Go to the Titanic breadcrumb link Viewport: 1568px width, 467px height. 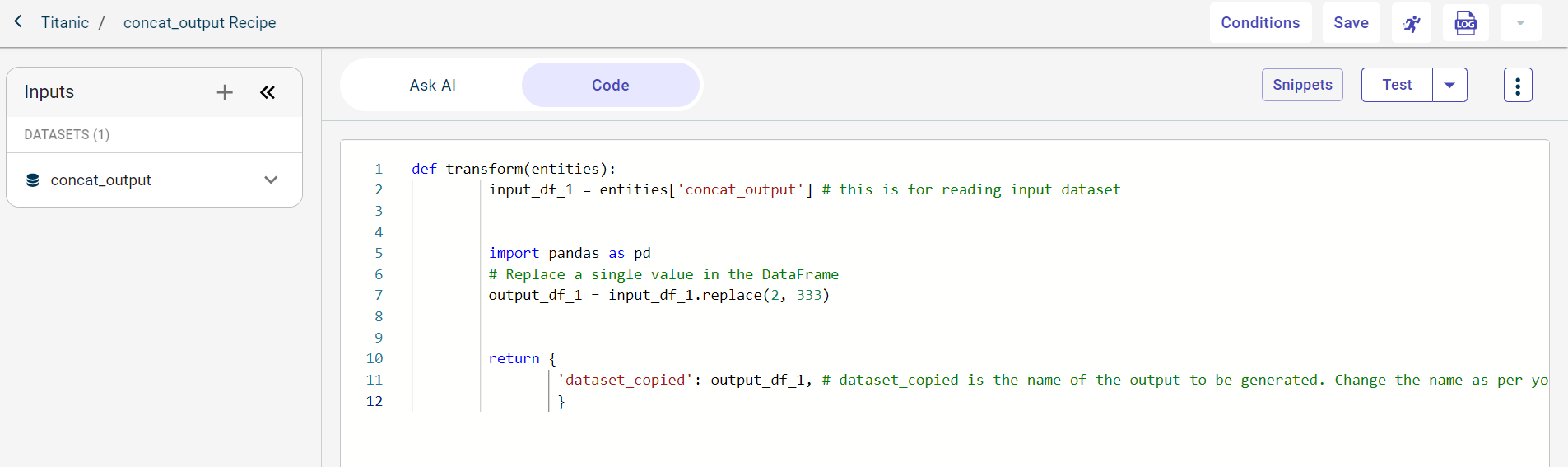[65, 23]
